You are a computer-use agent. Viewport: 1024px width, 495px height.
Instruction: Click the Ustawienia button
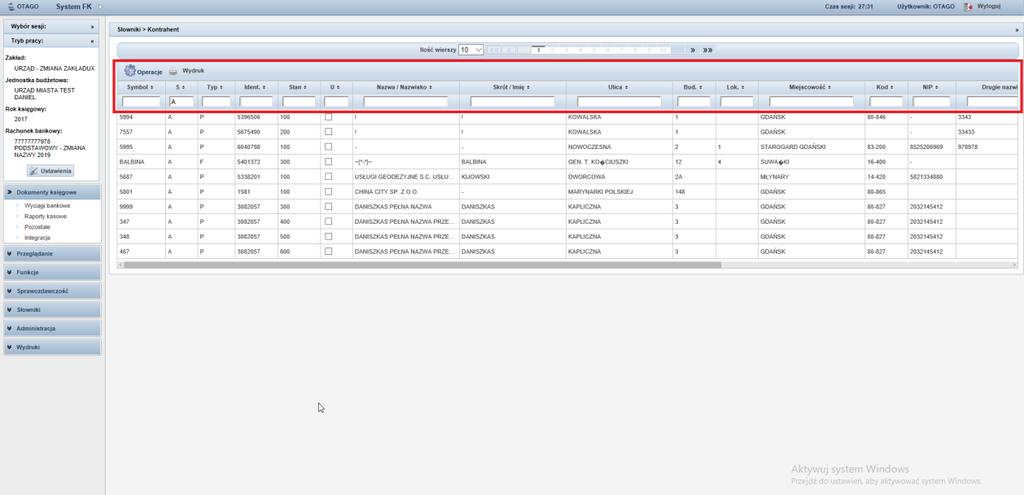tap(51, 171)
